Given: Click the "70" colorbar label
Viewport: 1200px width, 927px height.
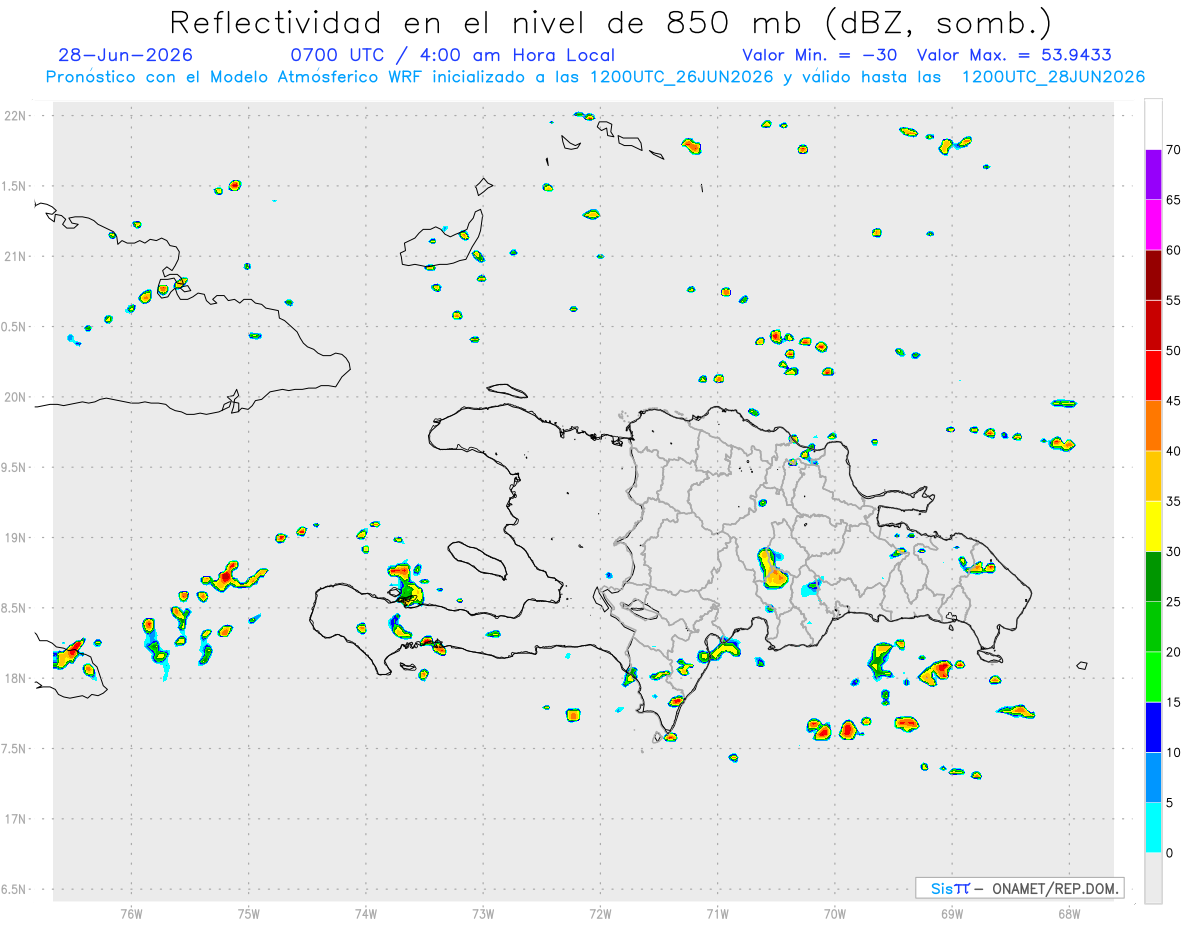Looking at the screenshot, I should click(1174, 150).
